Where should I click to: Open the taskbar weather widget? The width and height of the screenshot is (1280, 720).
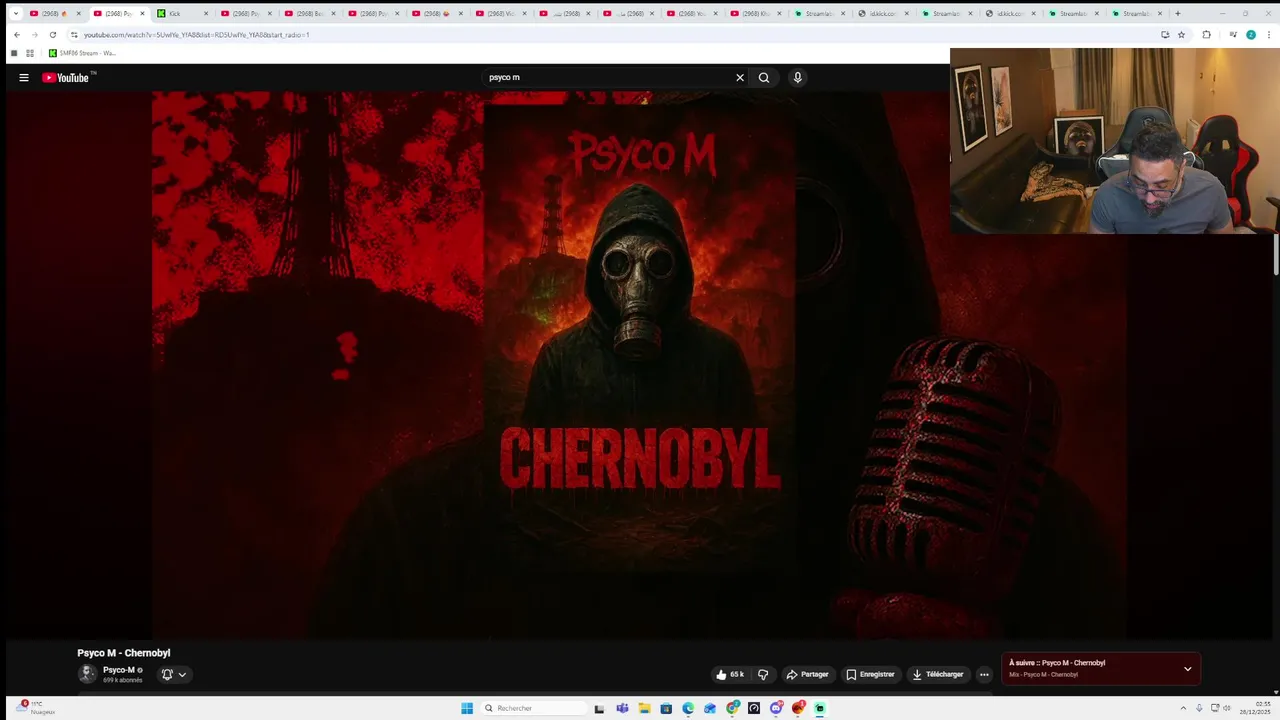point(35,708)
